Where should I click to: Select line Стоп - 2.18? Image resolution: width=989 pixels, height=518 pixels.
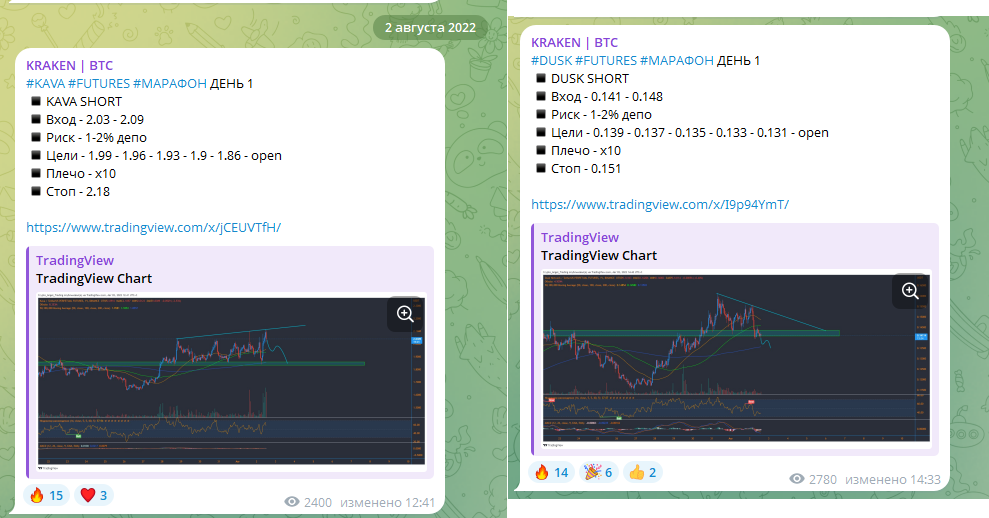click(78, 192)
